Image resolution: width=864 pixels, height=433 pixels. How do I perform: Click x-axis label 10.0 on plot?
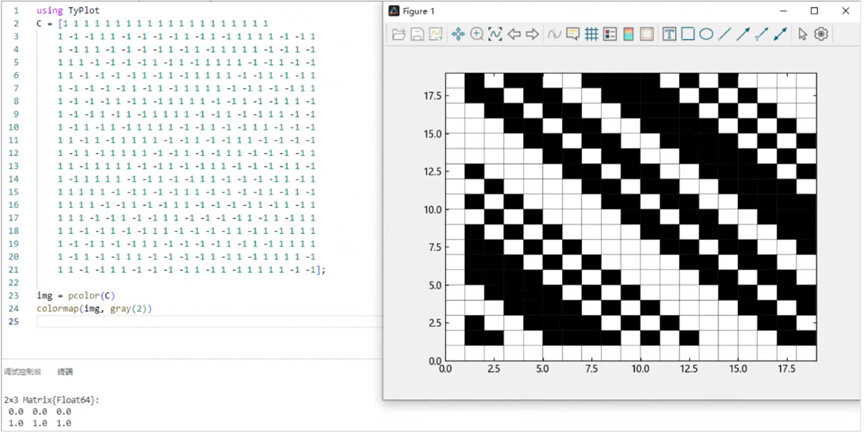tap(640, 369)
